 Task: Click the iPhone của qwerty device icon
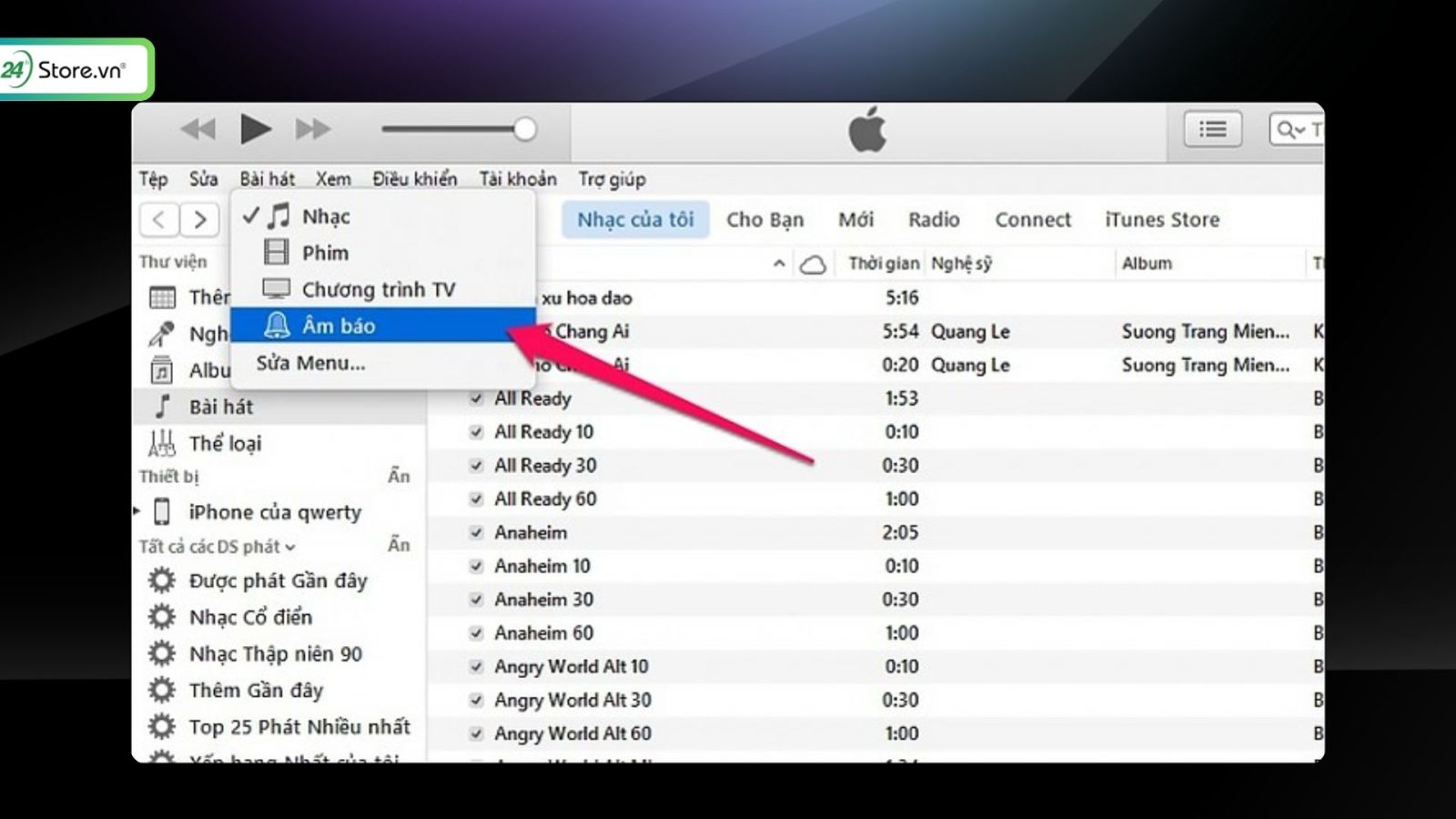click(162, 511)
